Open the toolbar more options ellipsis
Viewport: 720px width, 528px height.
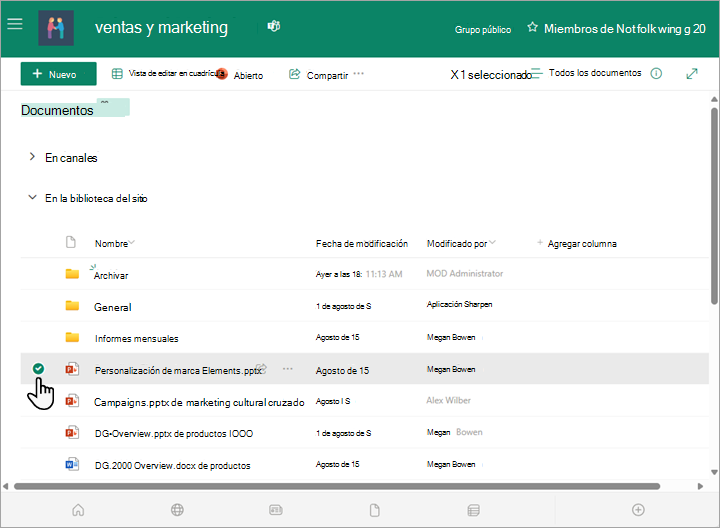pos(359,73)
